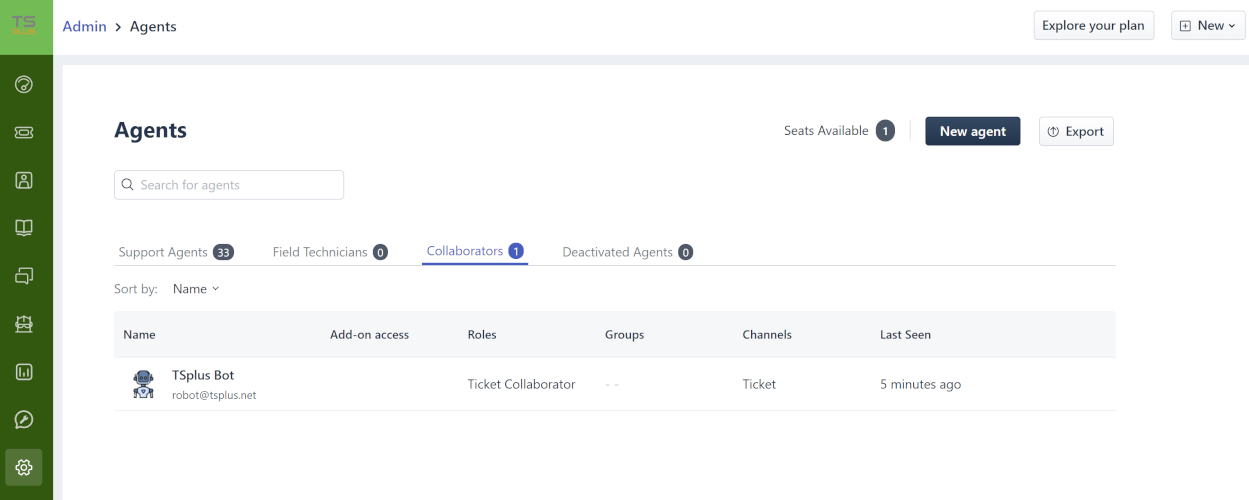Click TSplus Bot robot avatar
1249x500 pixels.
tap(144, 384)
